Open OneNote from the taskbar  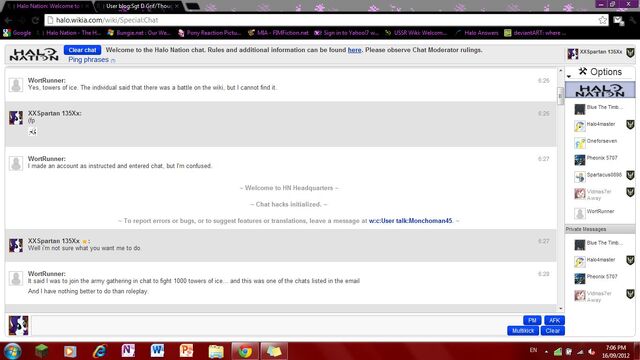(128, 351)
